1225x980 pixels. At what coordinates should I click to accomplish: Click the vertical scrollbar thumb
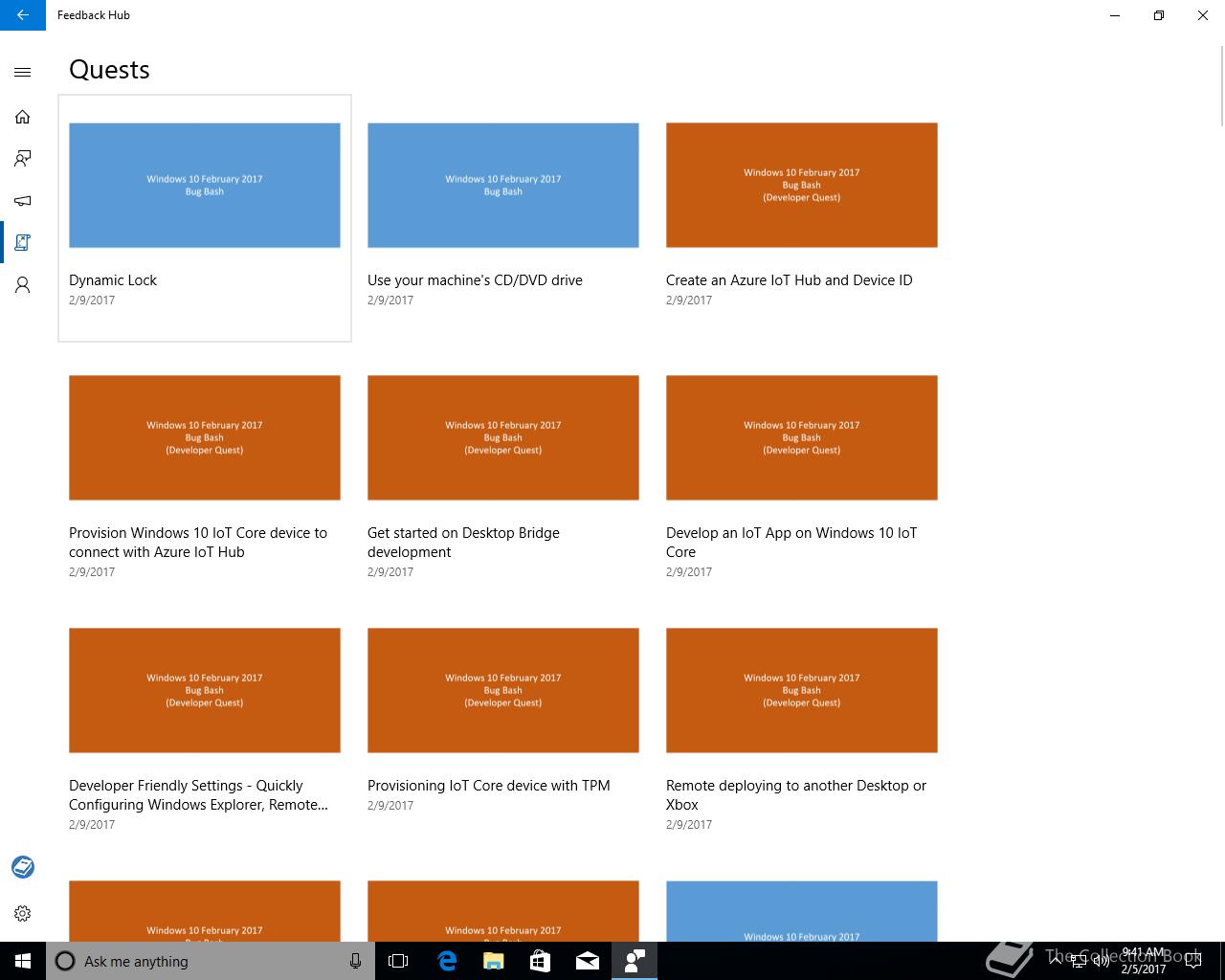tap(1222, 86)
